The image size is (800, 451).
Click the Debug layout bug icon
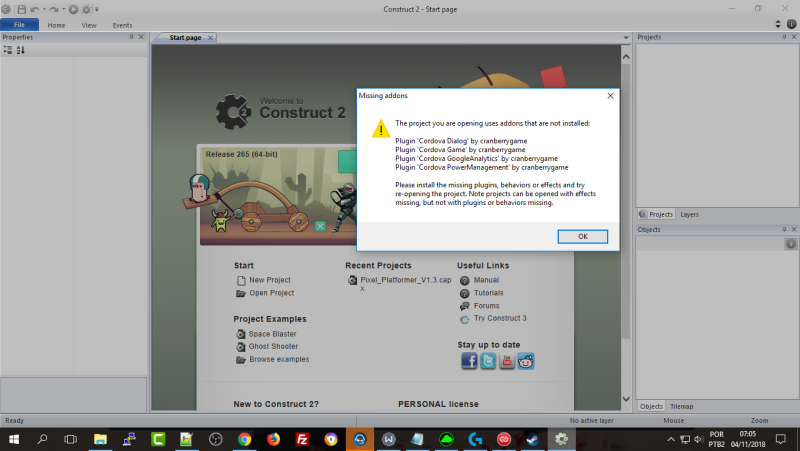87,9
